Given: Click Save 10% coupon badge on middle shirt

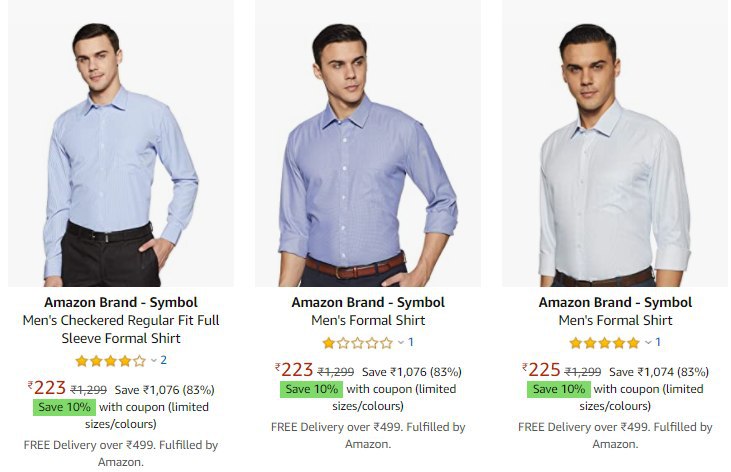Looking at the screenshot, I should tap(311, 389).
